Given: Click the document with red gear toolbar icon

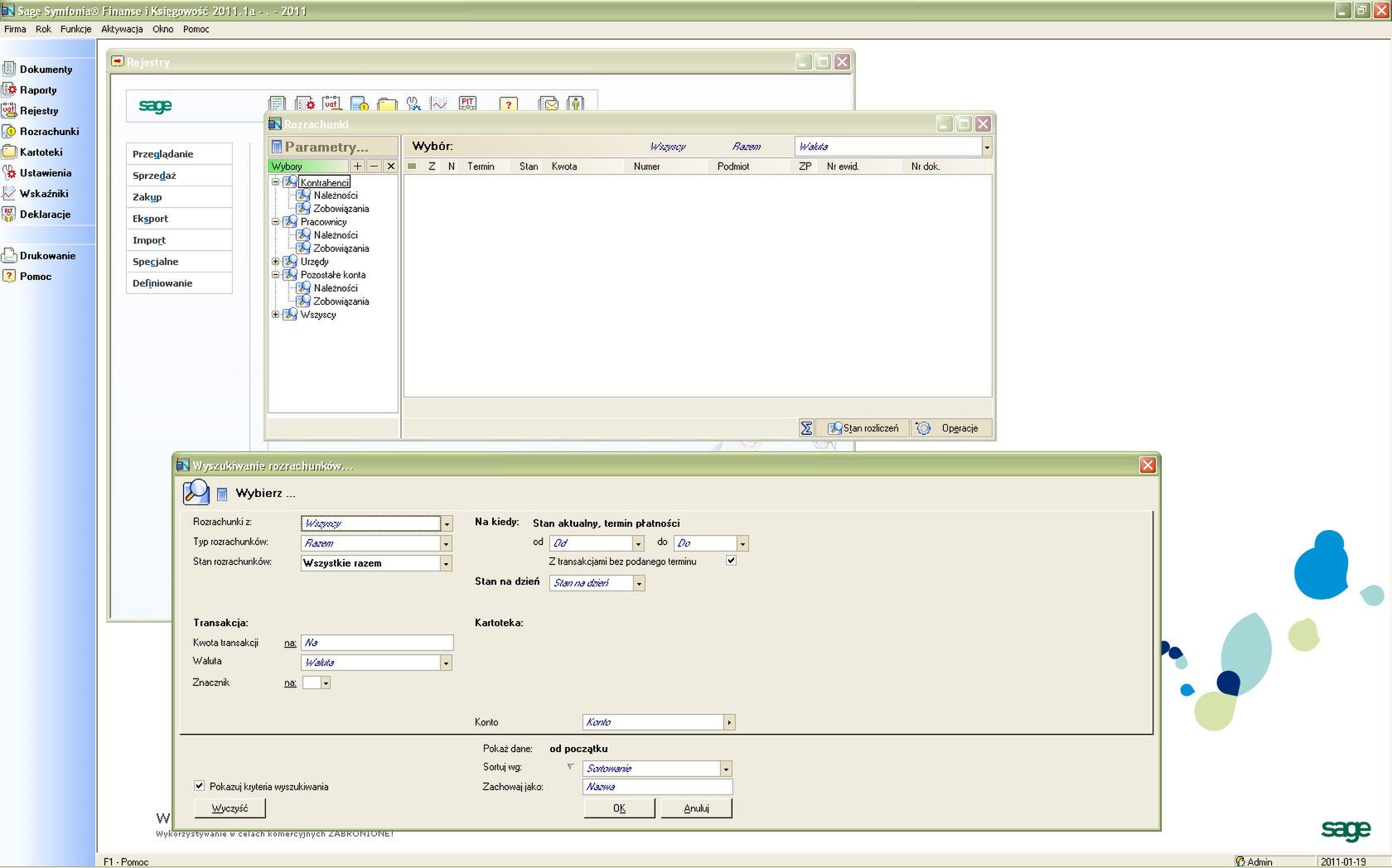Looking at the screenshot, I should (305, 104).
